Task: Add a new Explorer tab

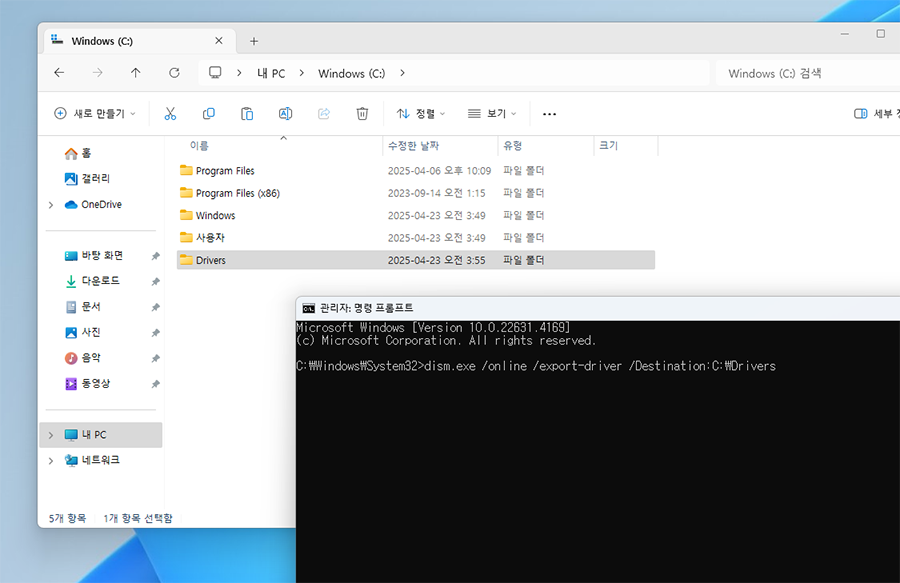Action: pyautogui.click(x=254, y=41)
